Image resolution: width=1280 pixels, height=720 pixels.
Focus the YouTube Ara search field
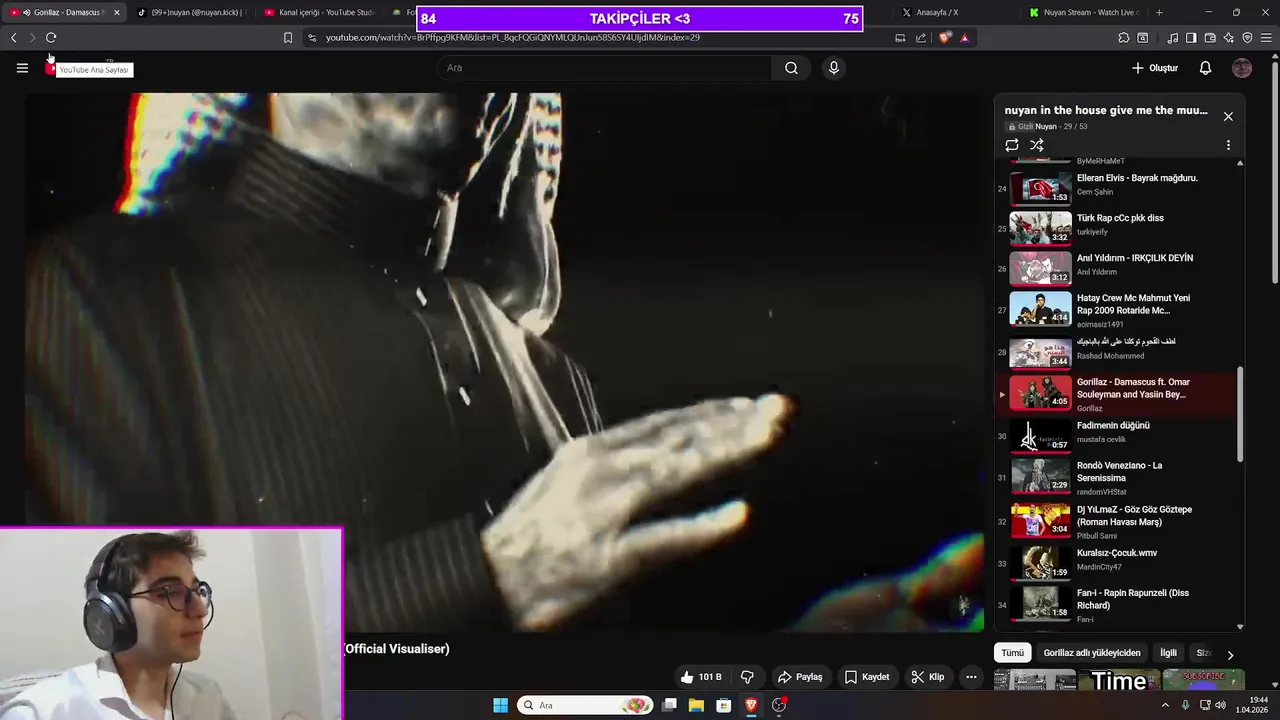tap(604, 68)
